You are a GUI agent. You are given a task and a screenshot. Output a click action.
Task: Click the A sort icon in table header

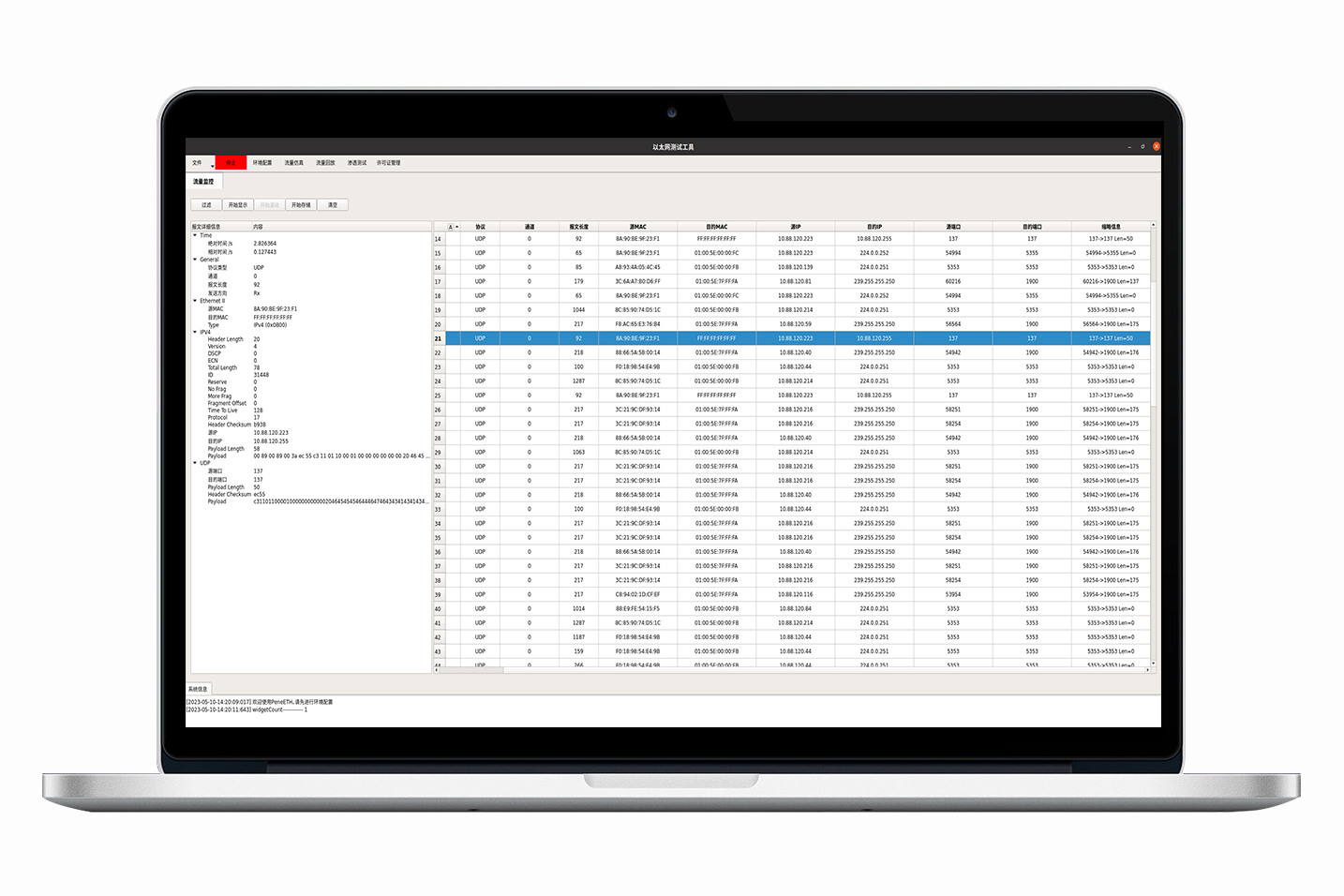pos(451,227)
